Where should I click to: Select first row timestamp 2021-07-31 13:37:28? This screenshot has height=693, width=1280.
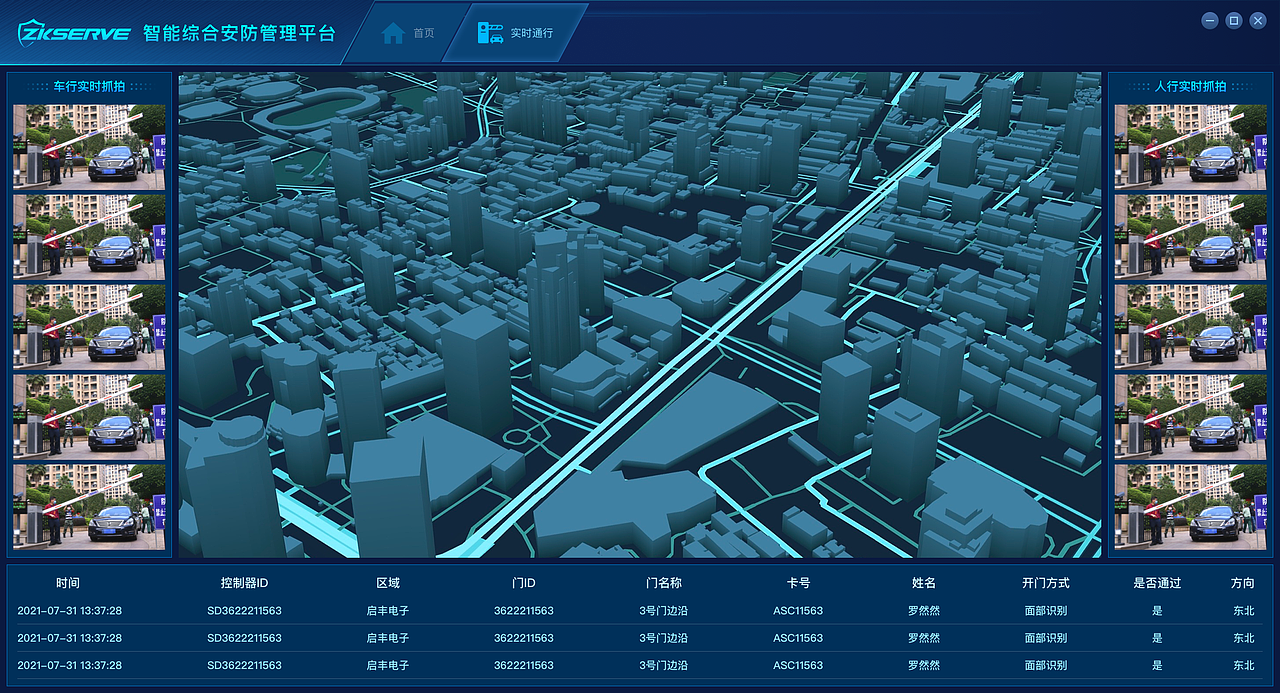(x=70, y=611)
